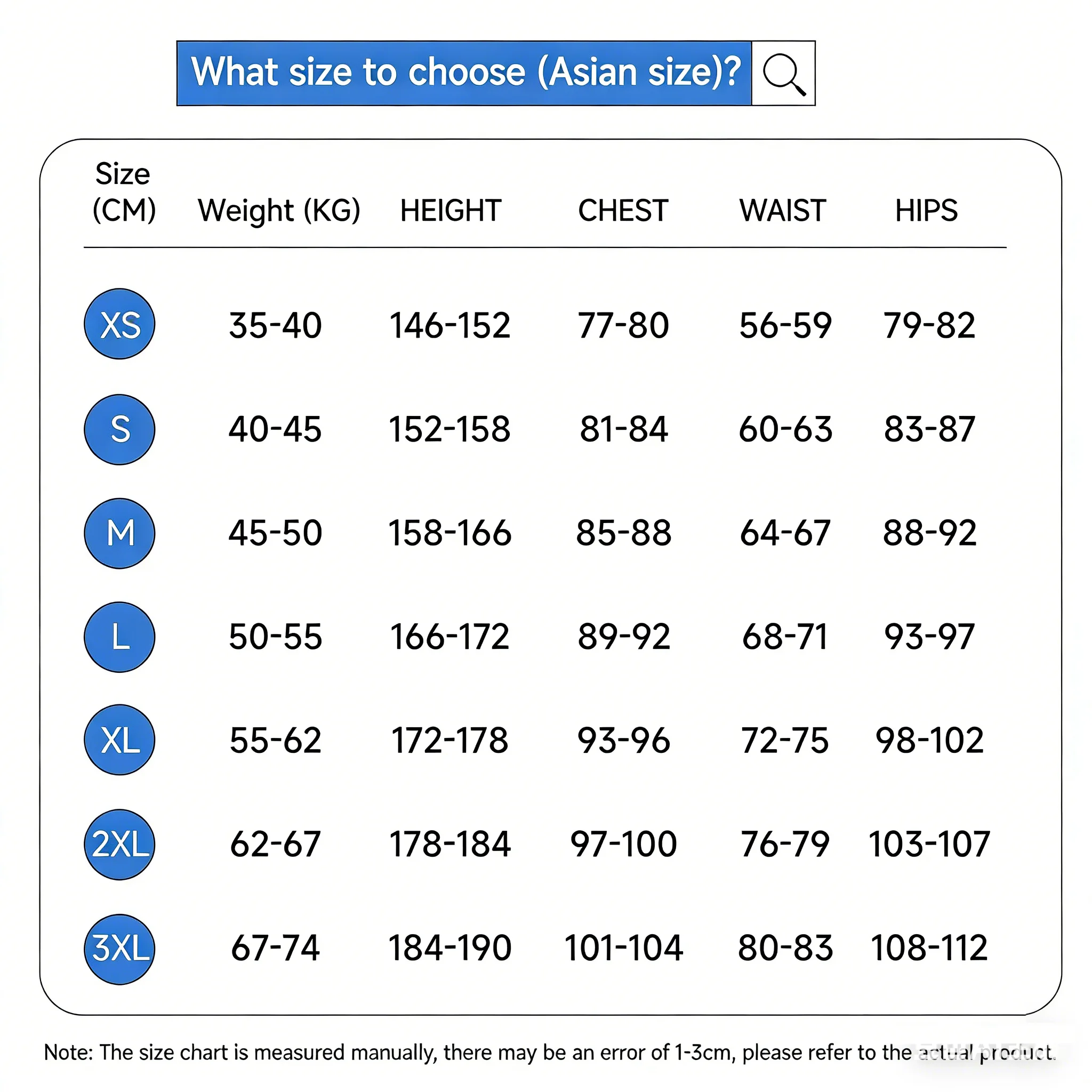1092x1092 pixels.
Task: Click the HEIGHT column header
Action: coord(451,210)
